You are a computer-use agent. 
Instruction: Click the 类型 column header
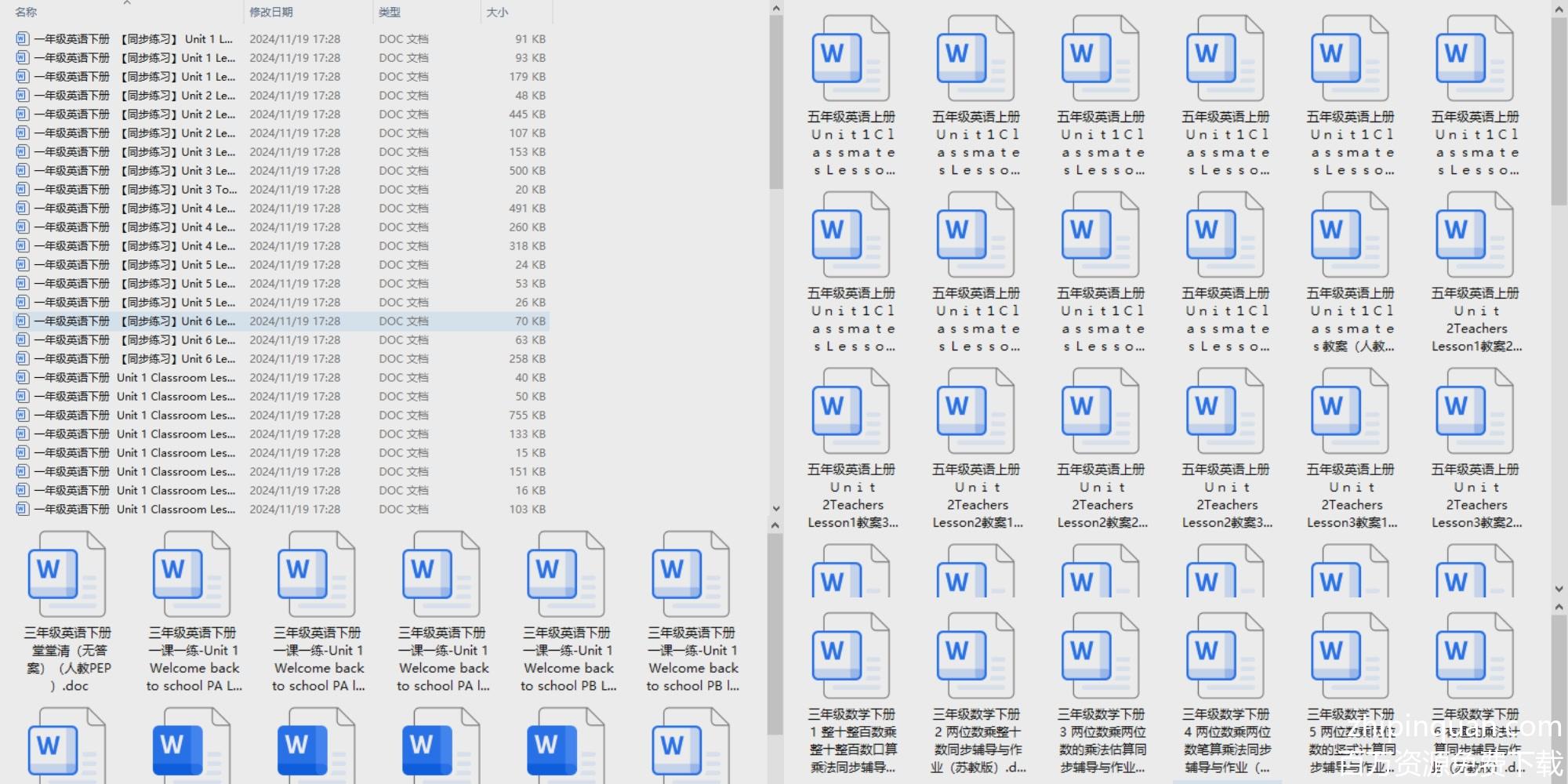coord(390,13)
